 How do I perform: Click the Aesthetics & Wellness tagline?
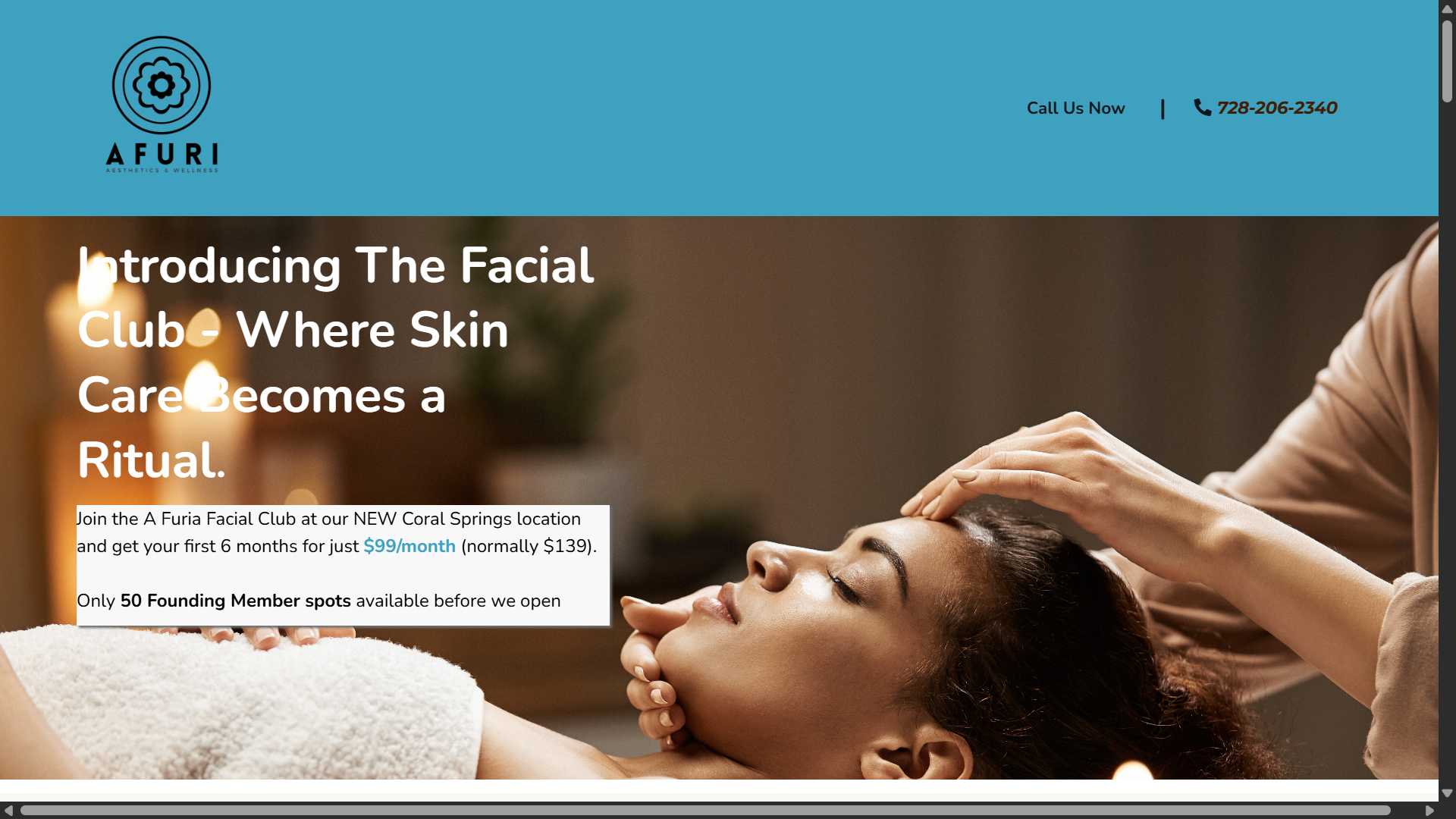point(162,171)
